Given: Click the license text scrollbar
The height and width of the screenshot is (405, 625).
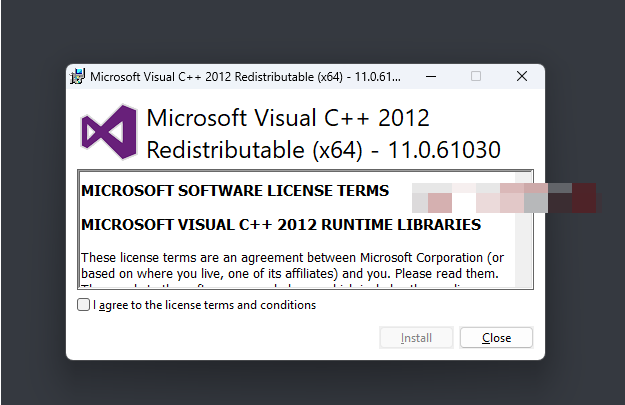Looking at the screenshot, I should pos(524,240).
